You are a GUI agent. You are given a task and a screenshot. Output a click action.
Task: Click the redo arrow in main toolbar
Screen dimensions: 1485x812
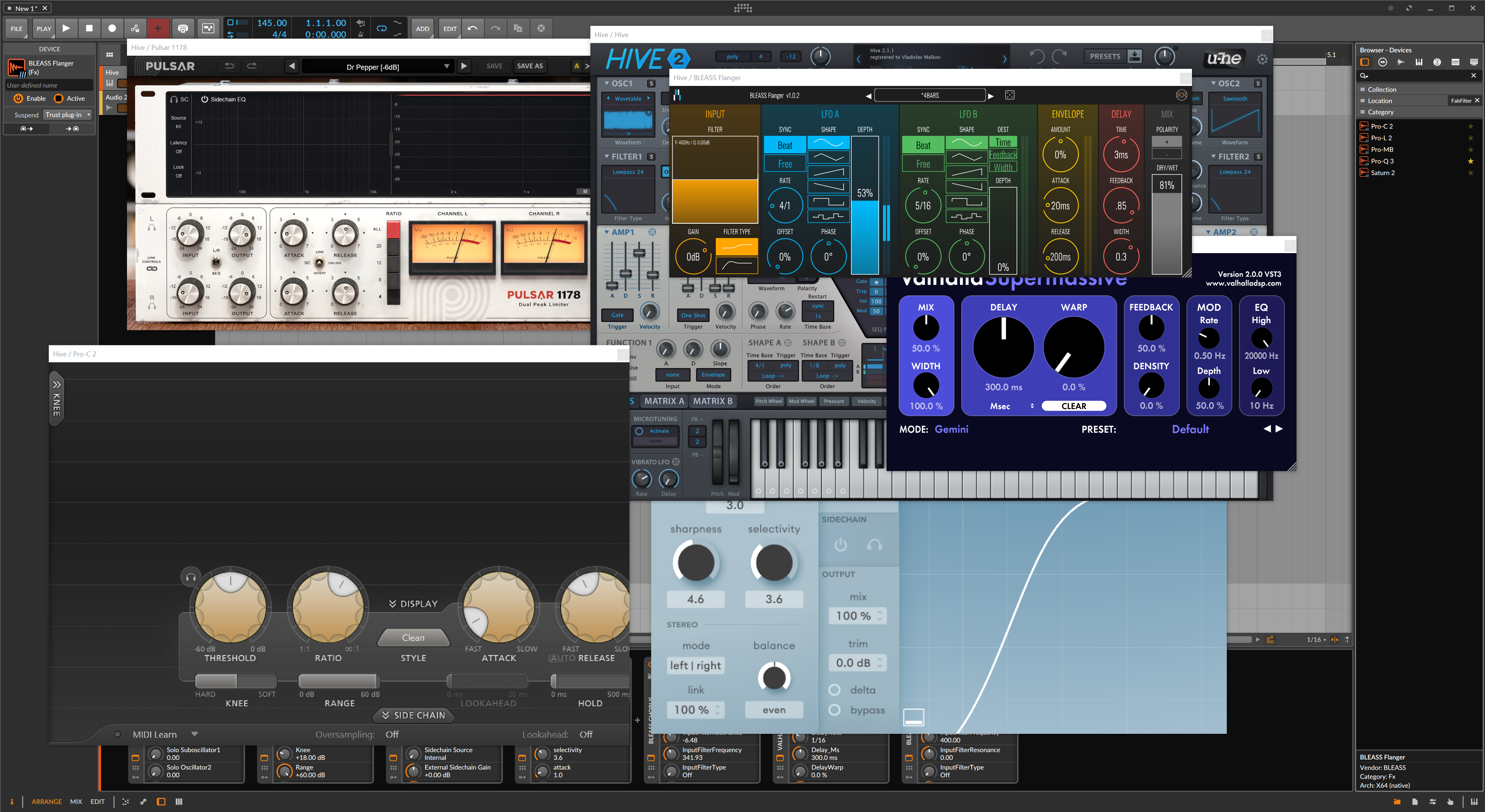coord(495,27)
